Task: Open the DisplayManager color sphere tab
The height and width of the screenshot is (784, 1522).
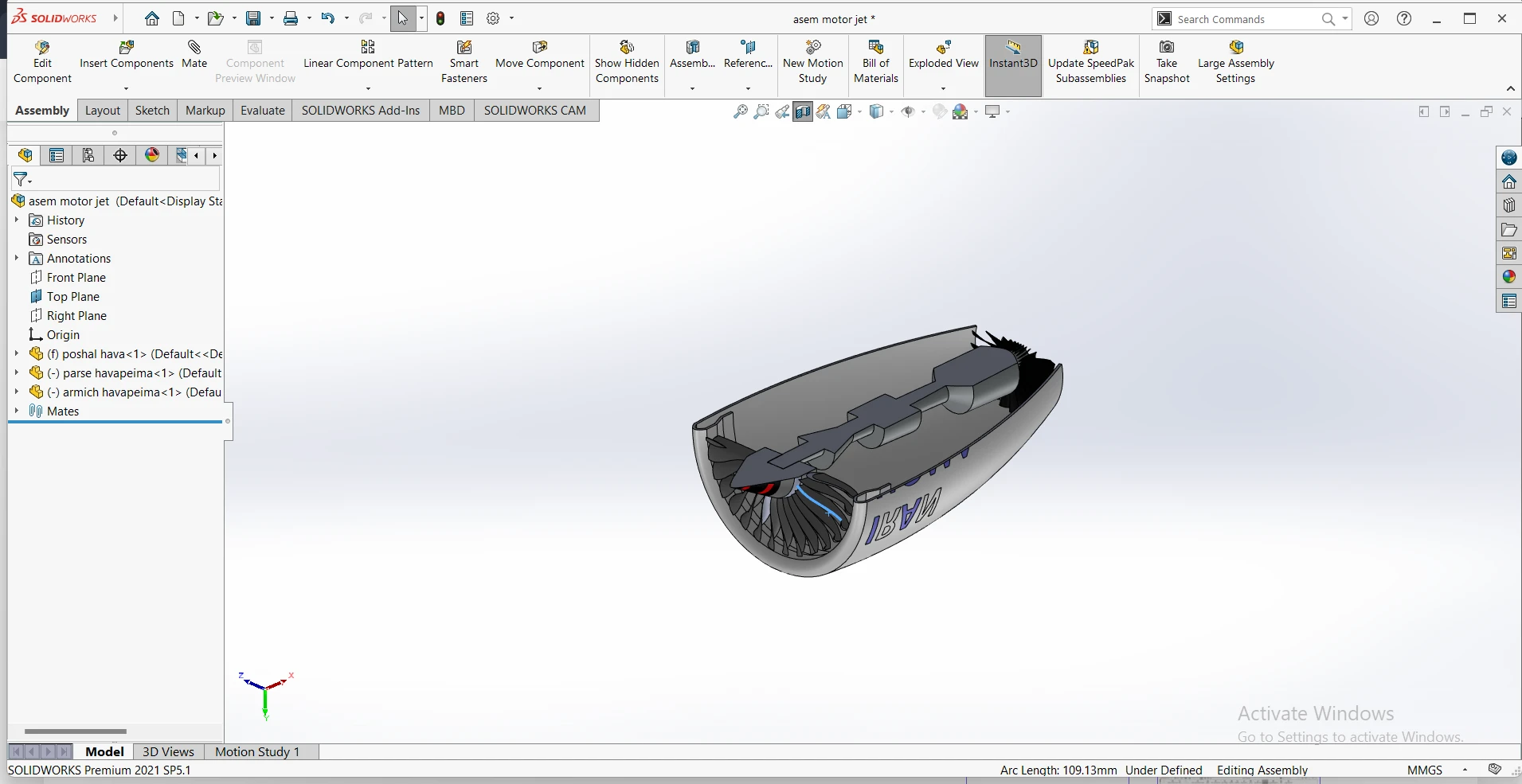Action: (152, 155)
